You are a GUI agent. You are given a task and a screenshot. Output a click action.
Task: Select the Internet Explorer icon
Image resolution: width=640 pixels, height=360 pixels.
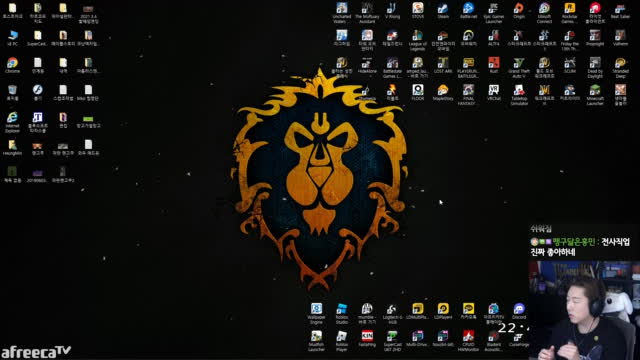12,122
